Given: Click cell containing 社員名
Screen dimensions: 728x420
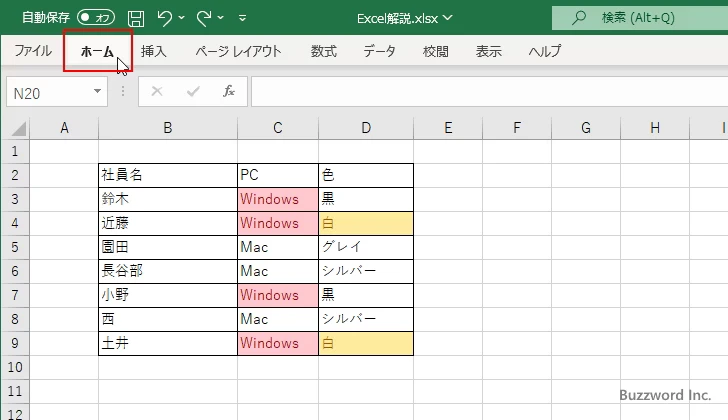Looking at the screenshot, I should [168, 175].
